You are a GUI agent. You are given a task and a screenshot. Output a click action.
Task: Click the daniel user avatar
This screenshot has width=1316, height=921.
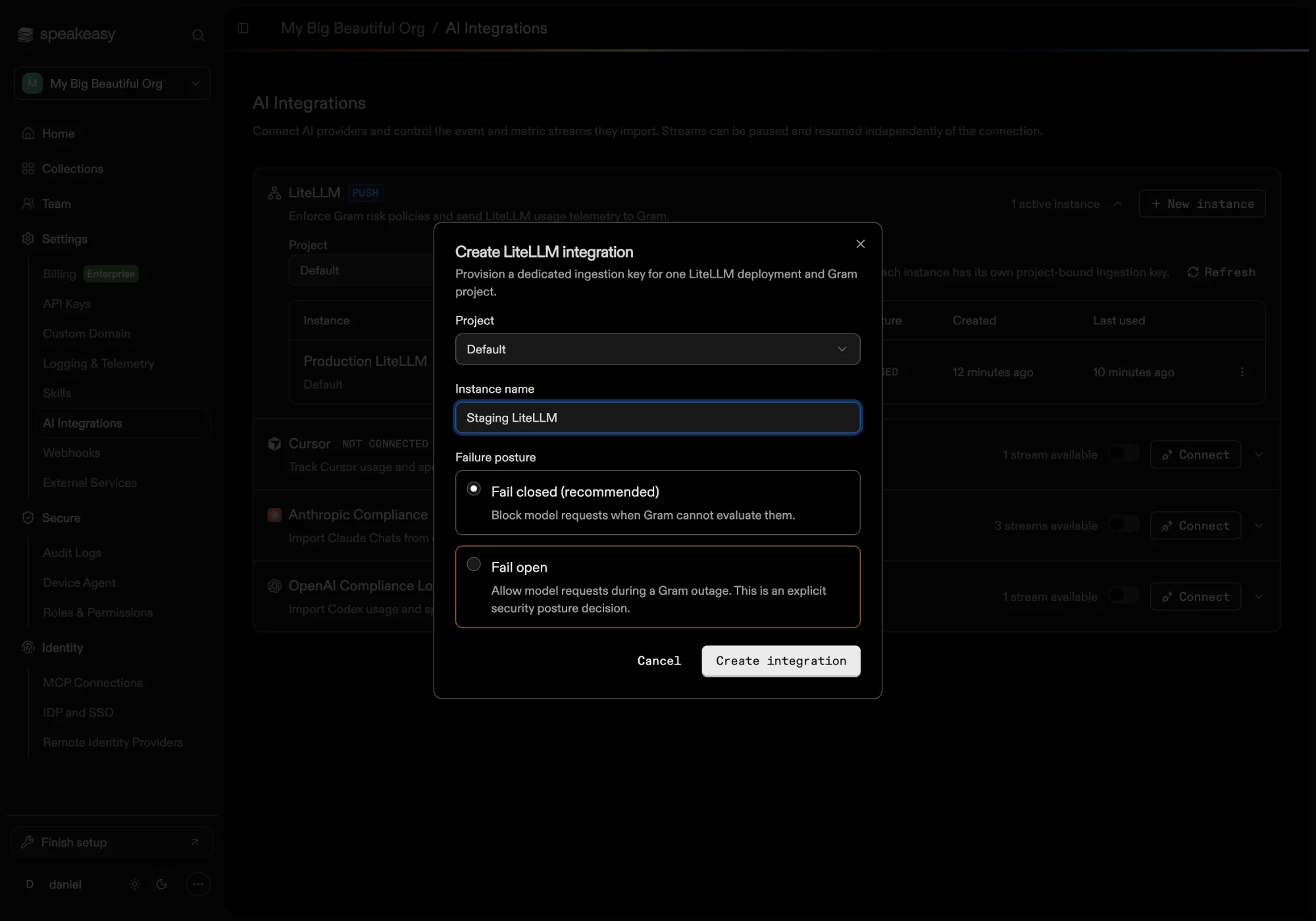30,884
